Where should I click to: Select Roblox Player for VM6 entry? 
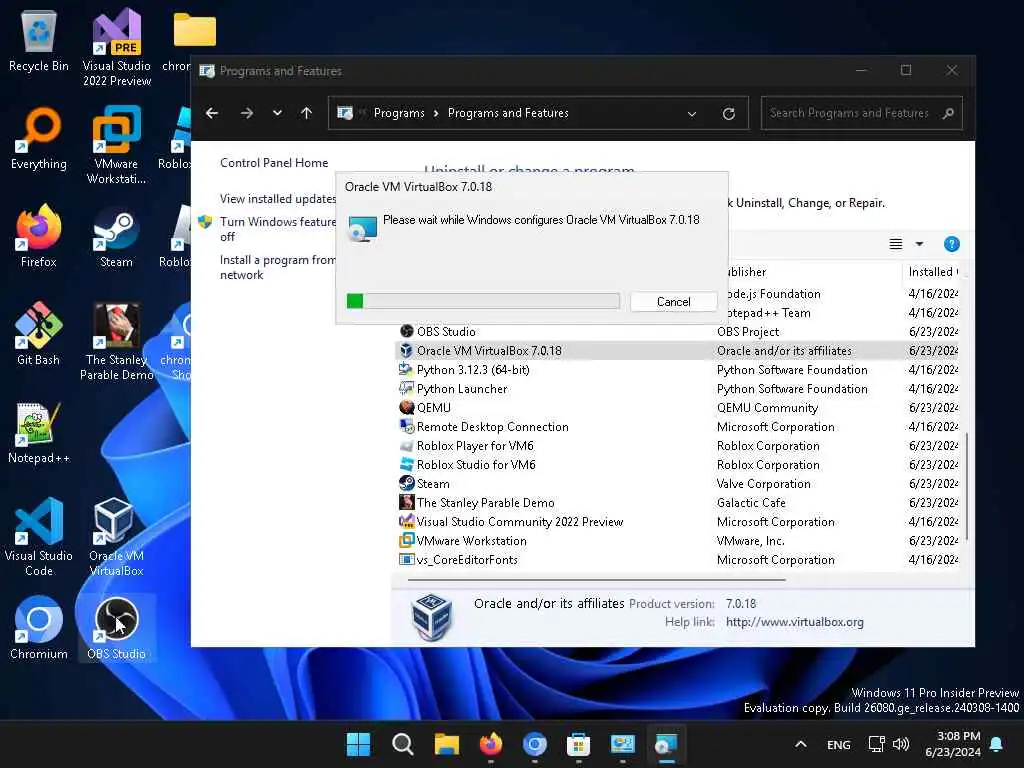pos(678,445)
